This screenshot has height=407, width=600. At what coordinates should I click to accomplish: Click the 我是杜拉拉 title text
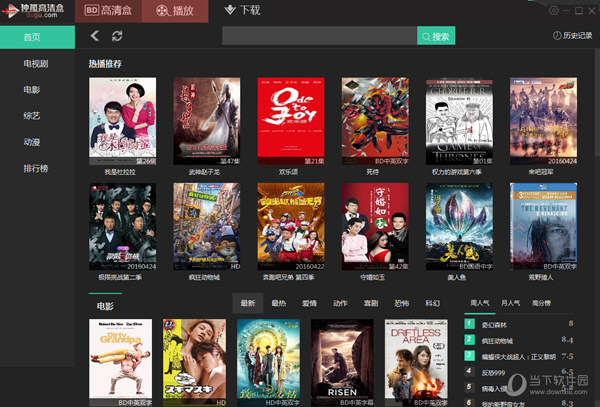(120, 172)
